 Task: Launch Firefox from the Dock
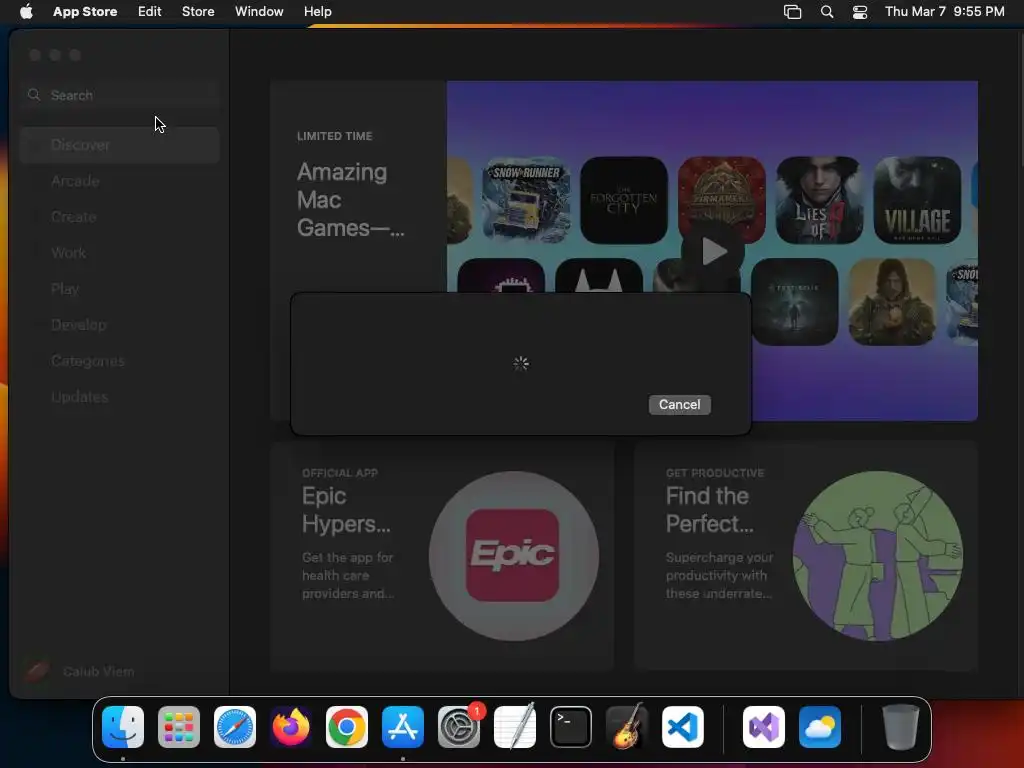[x=291, y=727]
